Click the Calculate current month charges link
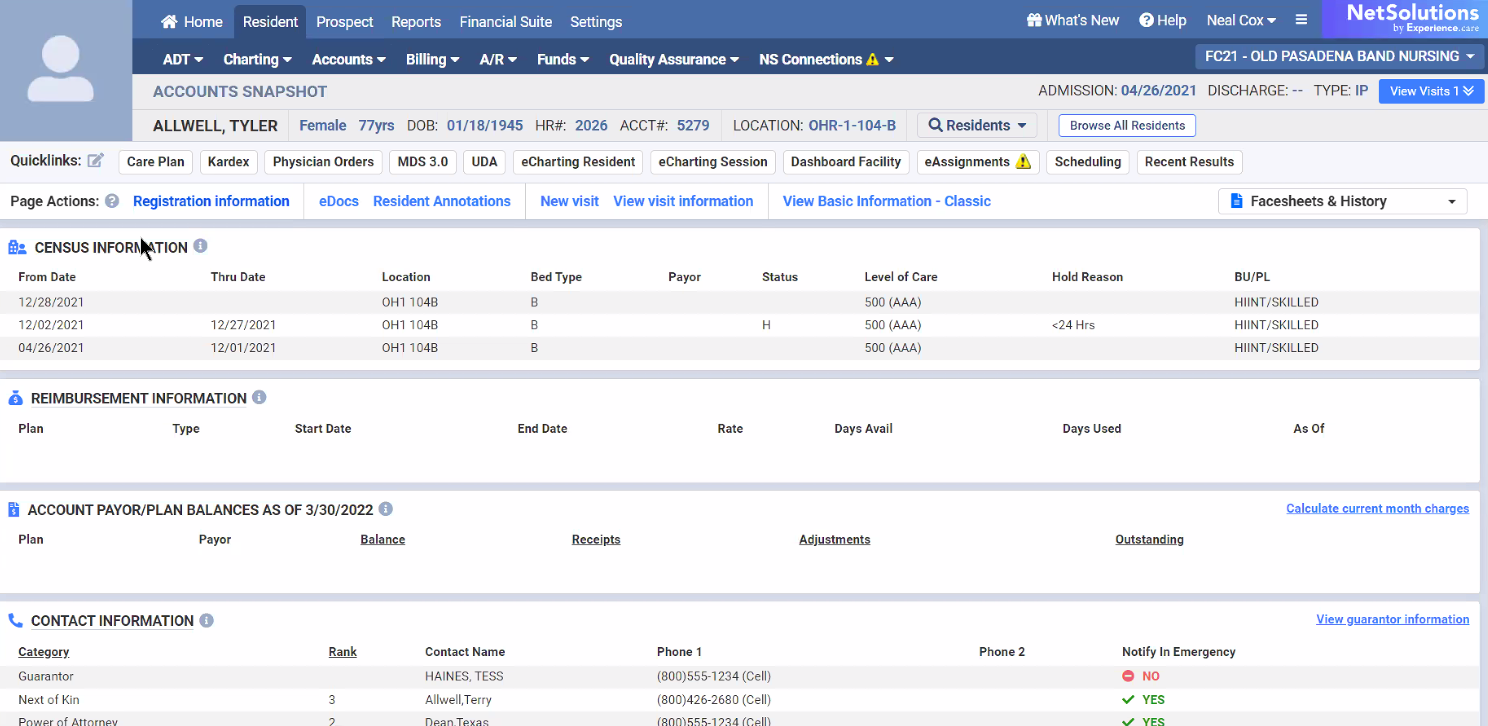The height and width of the screenshot is (726, 1488). coord(1377,509)
